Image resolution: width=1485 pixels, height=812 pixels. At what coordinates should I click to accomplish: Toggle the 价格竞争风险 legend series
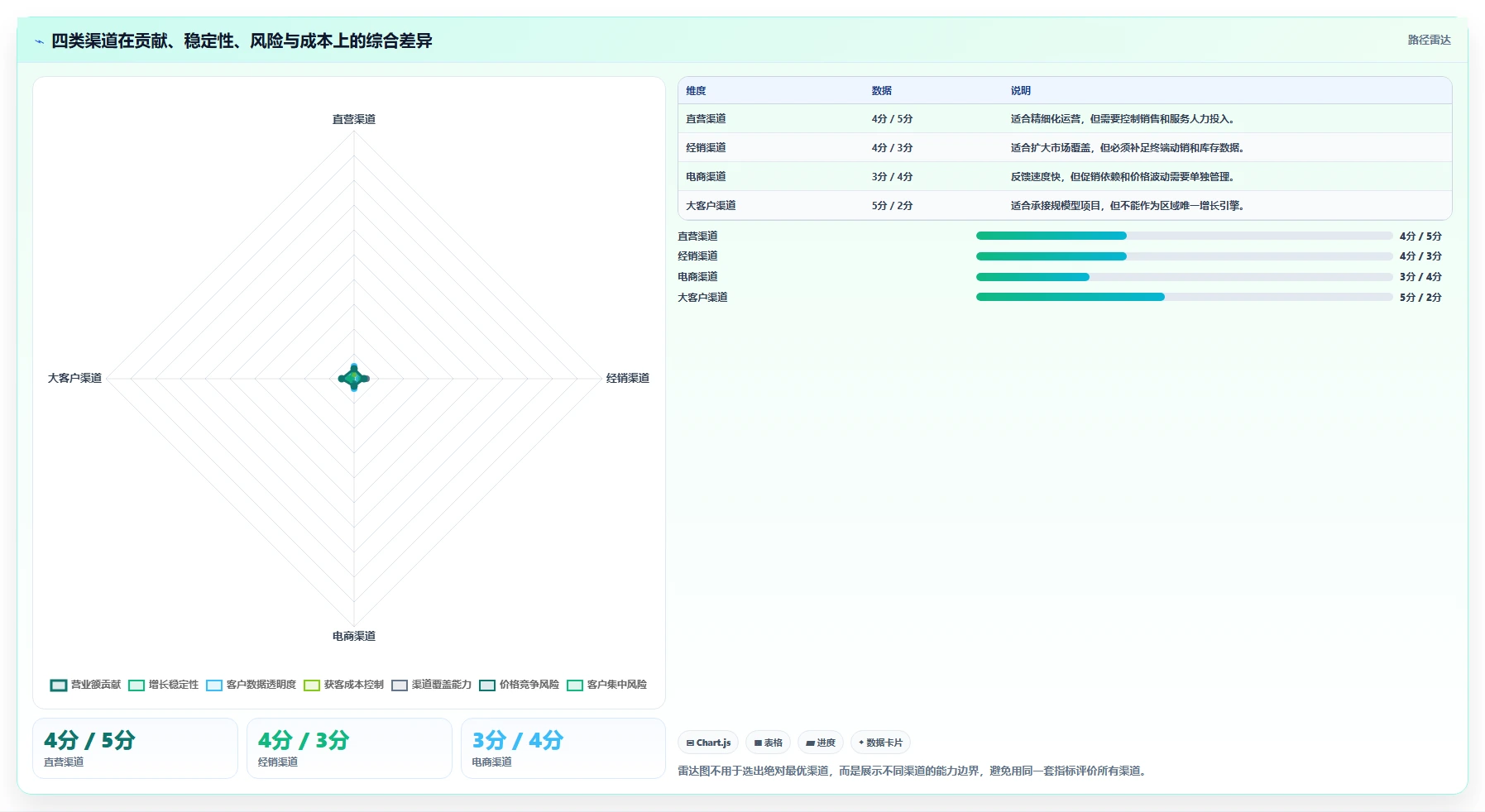pos(520,685)
